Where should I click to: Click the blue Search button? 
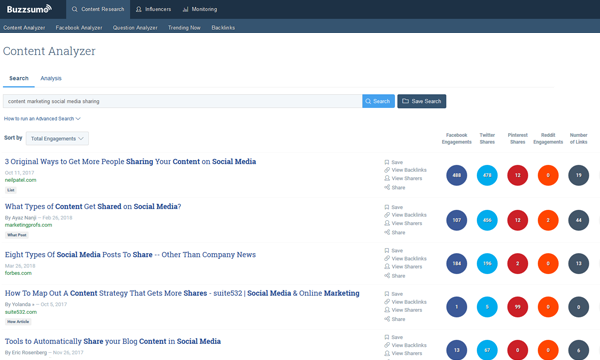tap(378, 101)
